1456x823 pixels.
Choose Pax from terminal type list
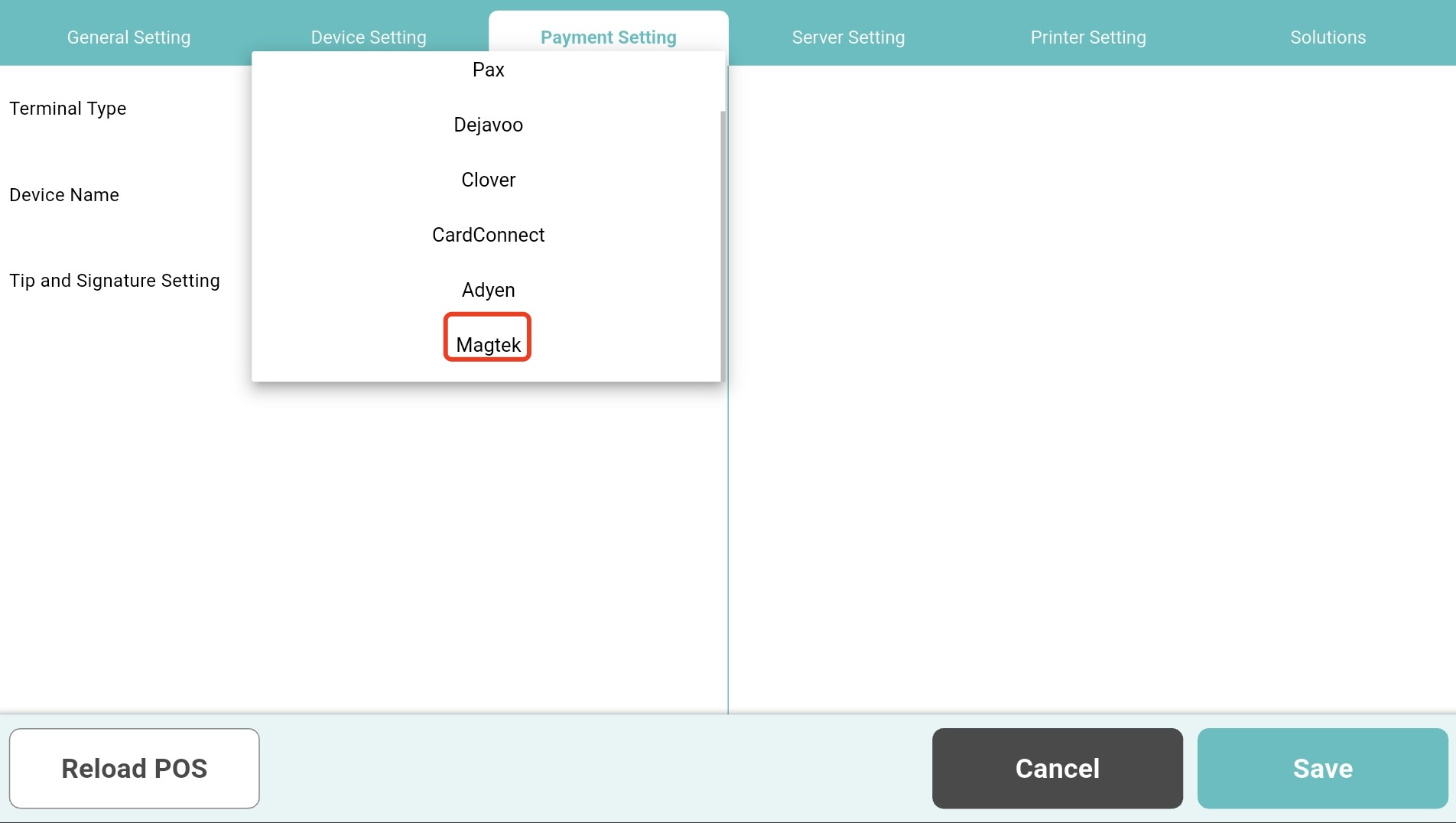488,70
